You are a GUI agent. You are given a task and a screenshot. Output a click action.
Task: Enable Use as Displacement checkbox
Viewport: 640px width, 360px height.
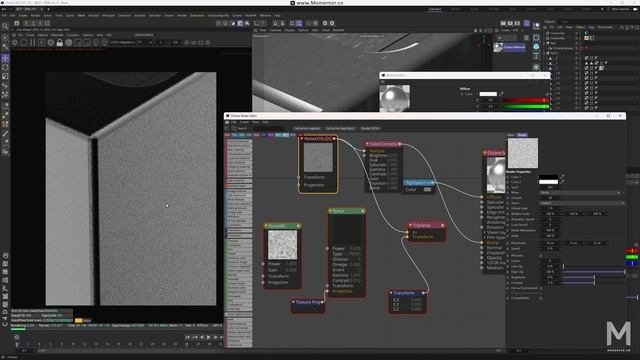(541, 288)
